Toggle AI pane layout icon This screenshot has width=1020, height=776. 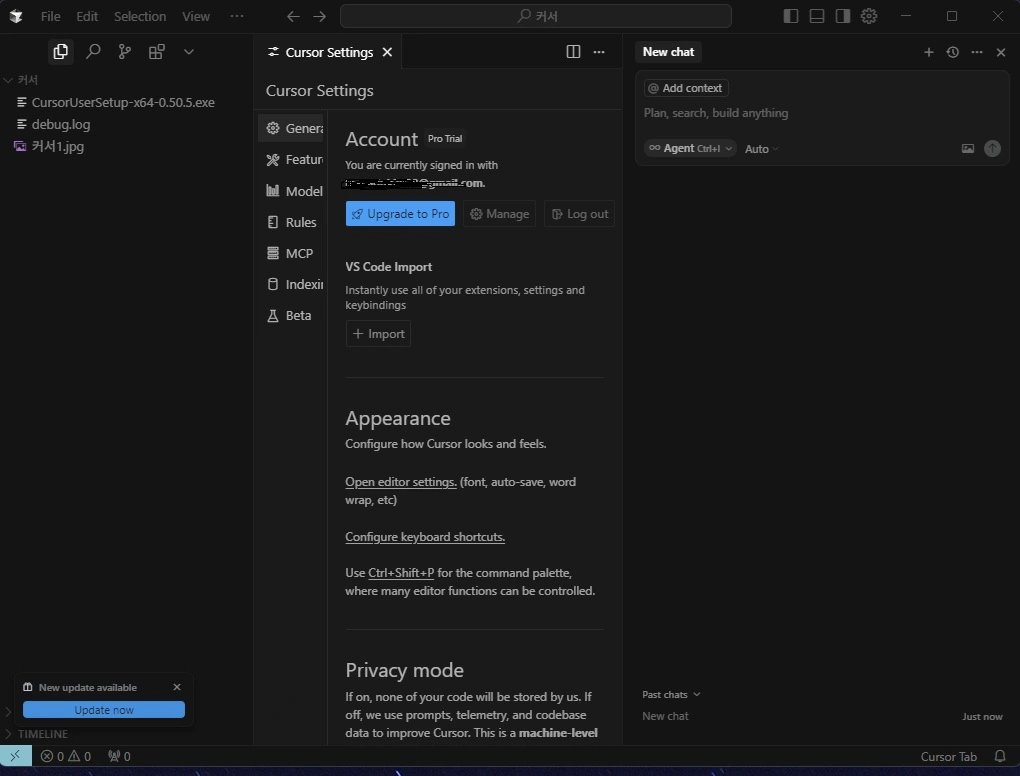coord(842,16)
